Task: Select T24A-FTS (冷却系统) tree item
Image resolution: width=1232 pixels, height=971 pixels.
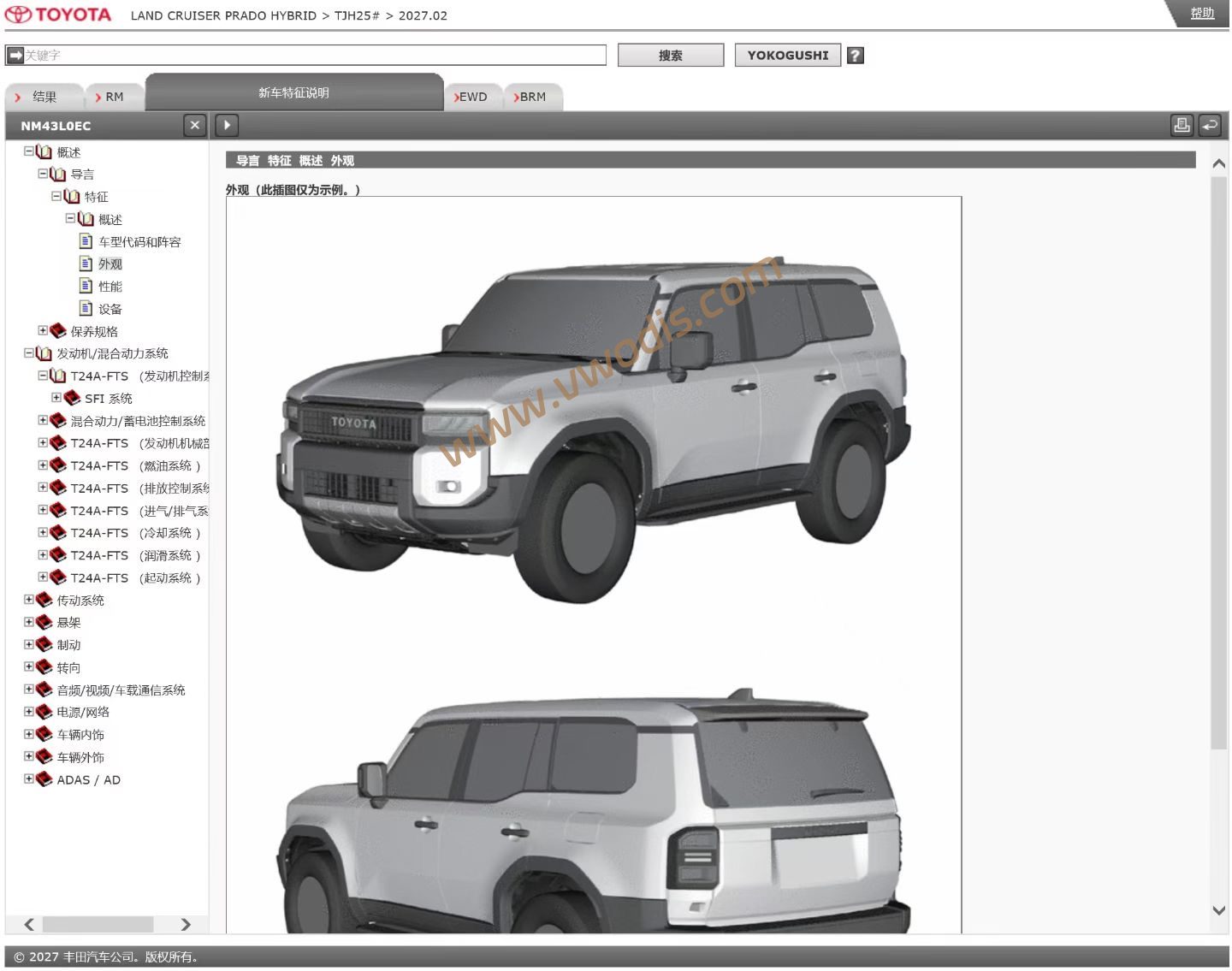Action: pos(135,532)
